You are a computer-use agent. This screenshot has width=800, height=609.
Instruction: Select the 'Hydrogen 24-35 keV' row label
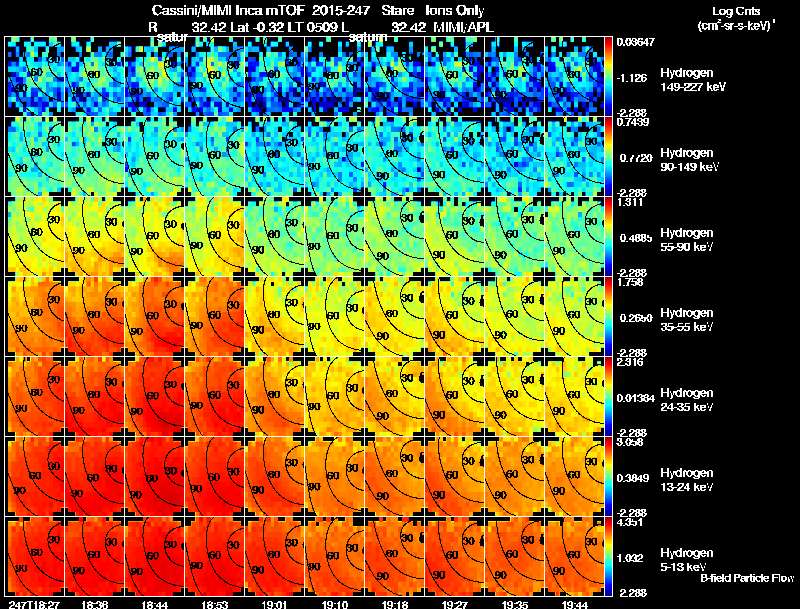click(687, 400)
